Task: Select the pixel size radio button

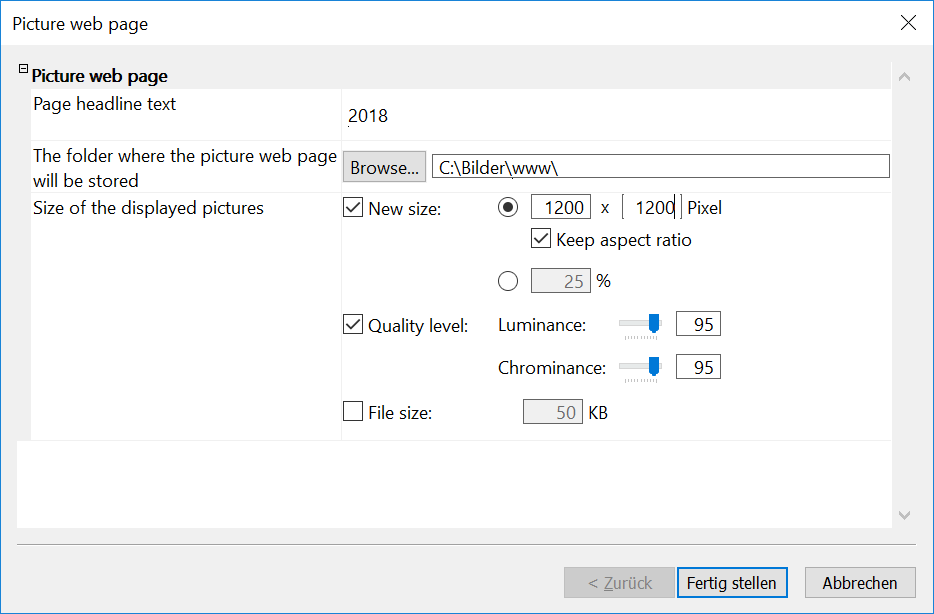Action: coord(508,208)
